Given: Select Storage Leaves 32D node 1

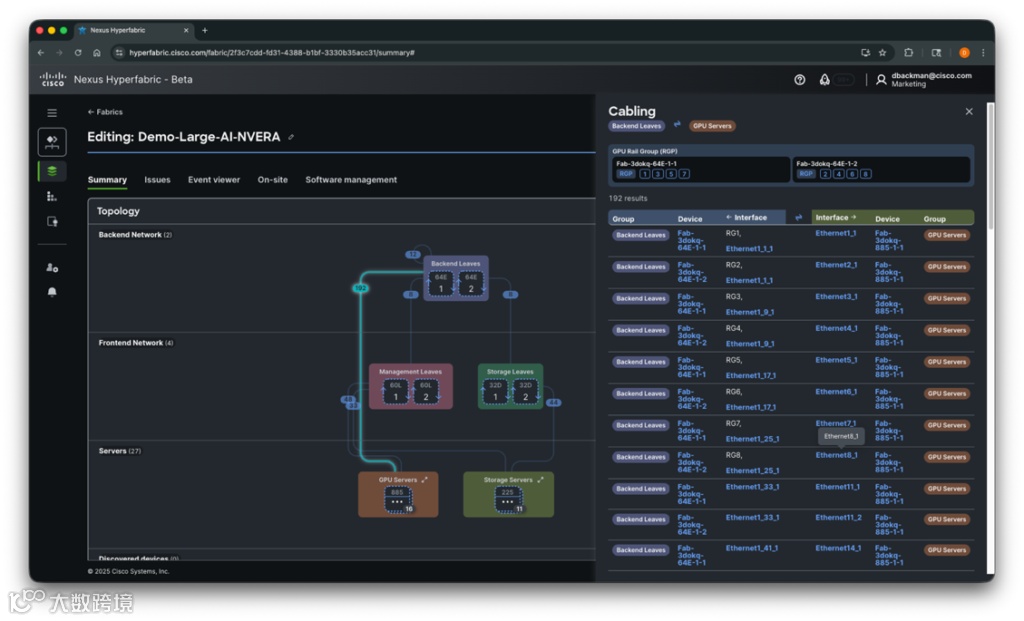Looking at the screenshot, I should (x=495, y=392).
